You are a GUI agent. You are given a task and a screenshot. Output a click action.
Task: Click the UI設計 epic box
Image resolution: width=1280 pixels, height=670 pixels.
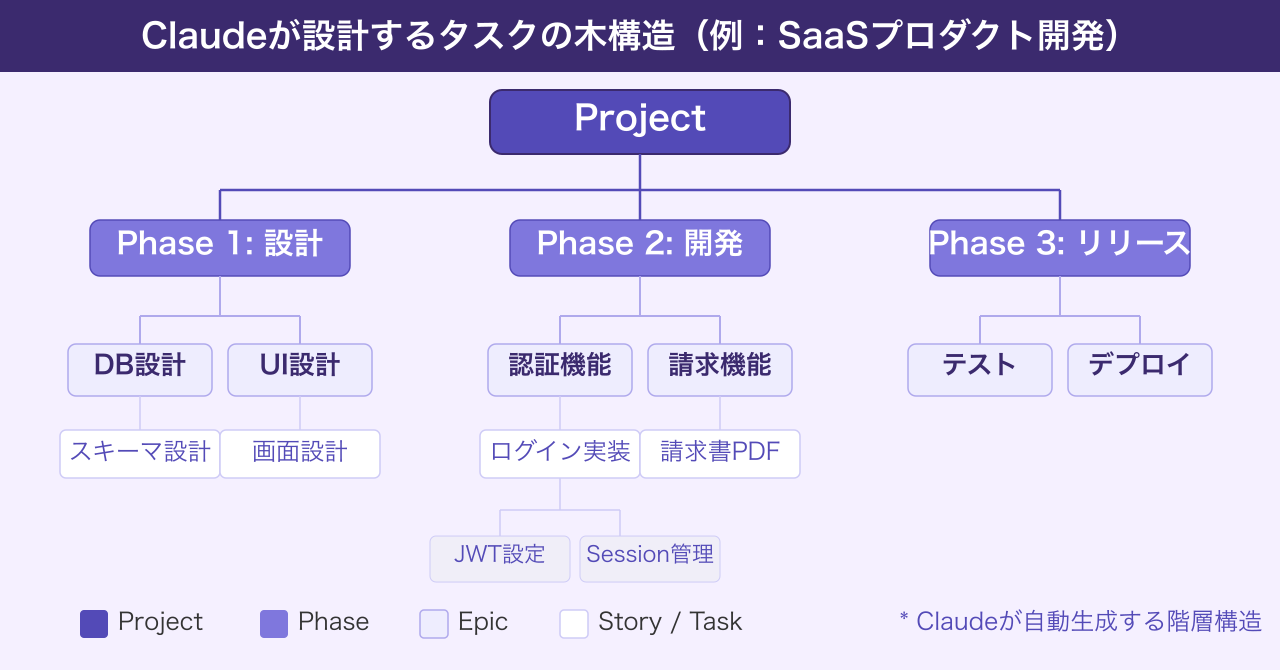(x=300, y=369)
